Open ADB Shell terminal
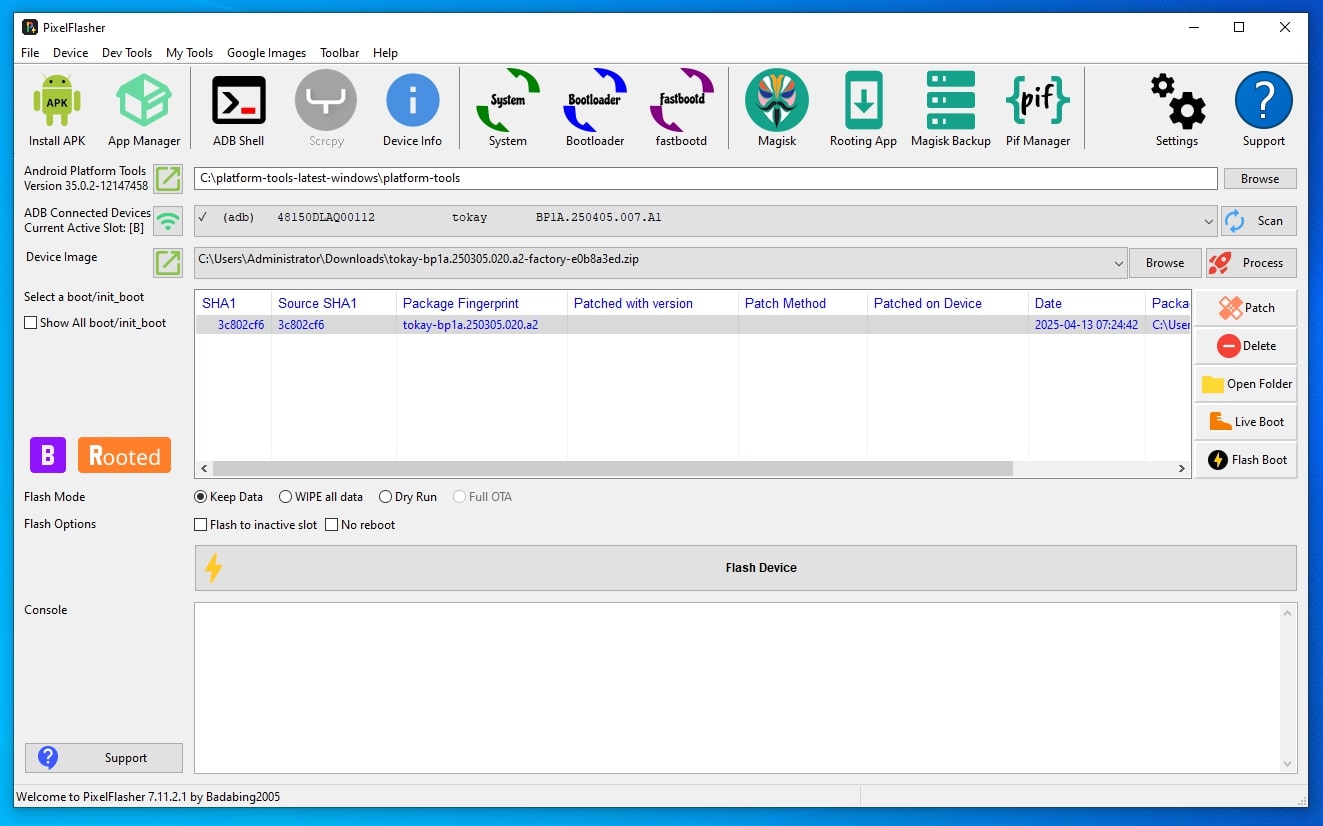Screen dimensions: 1323x826 [239, 110]
